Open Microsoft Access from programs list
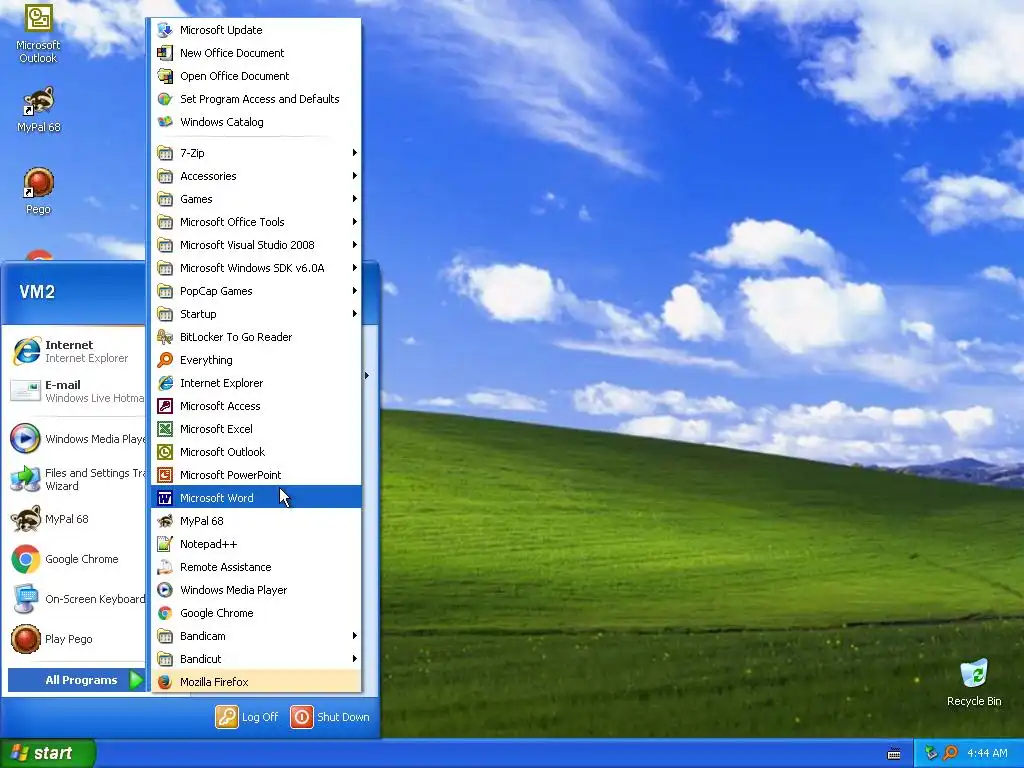The width and height of the screenshot is (1024, 768). point(256,406)
